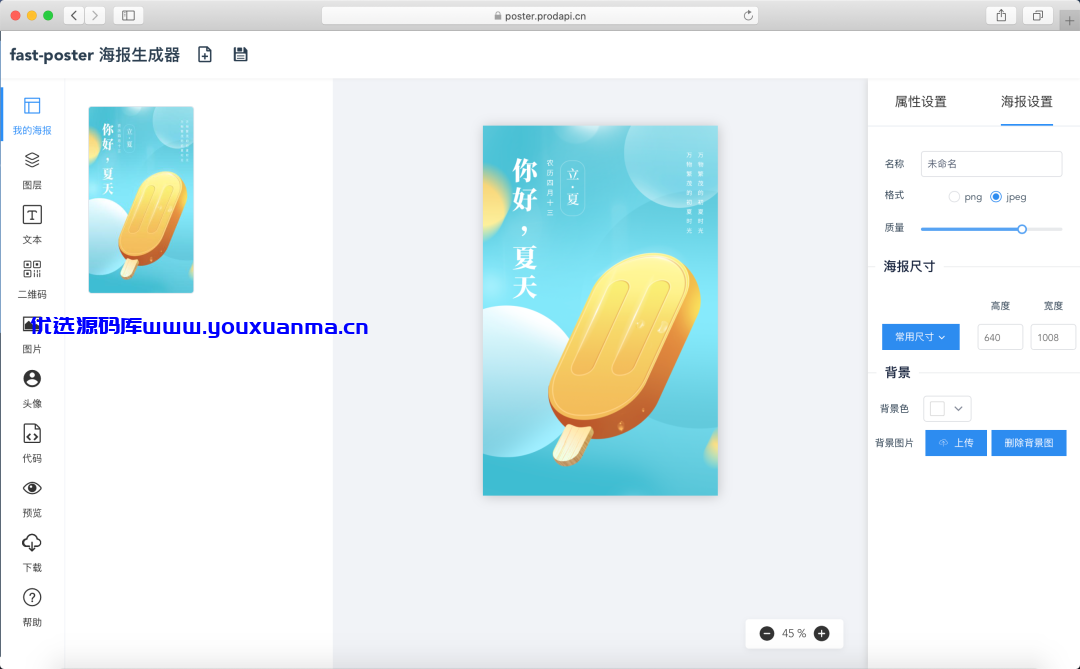Open the 代码 code icon
Image resolution: width=1080 pixels, height=669 pixels.
pyautogui.click(x=32, y=433)
